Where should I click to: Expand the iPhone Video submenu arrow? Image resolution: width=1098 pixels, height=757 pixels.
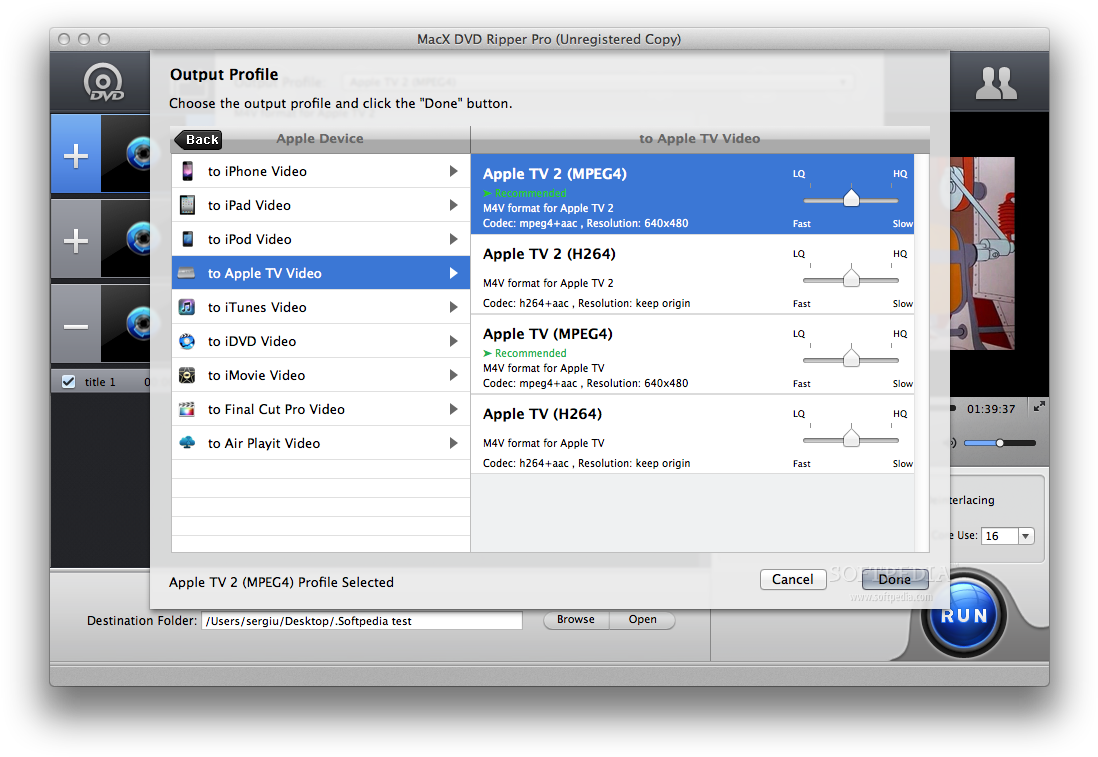pyautogui.click(x=454, y=171)
